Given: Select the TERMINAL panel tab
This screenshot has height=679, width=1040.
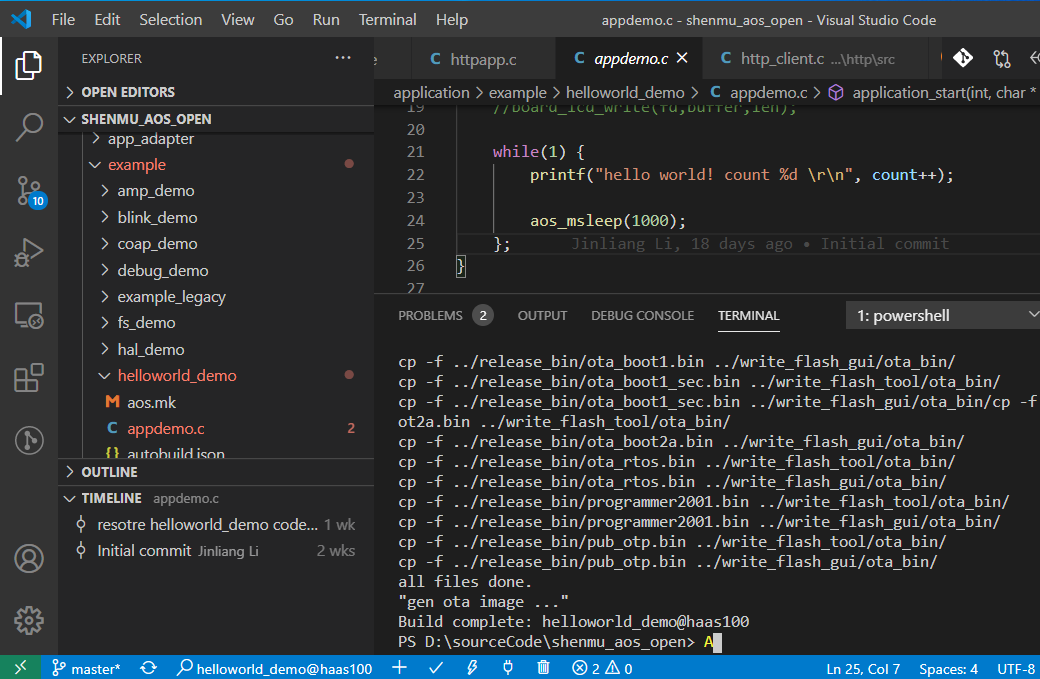Looking at the screenshot, I should [x=748, y=316].
